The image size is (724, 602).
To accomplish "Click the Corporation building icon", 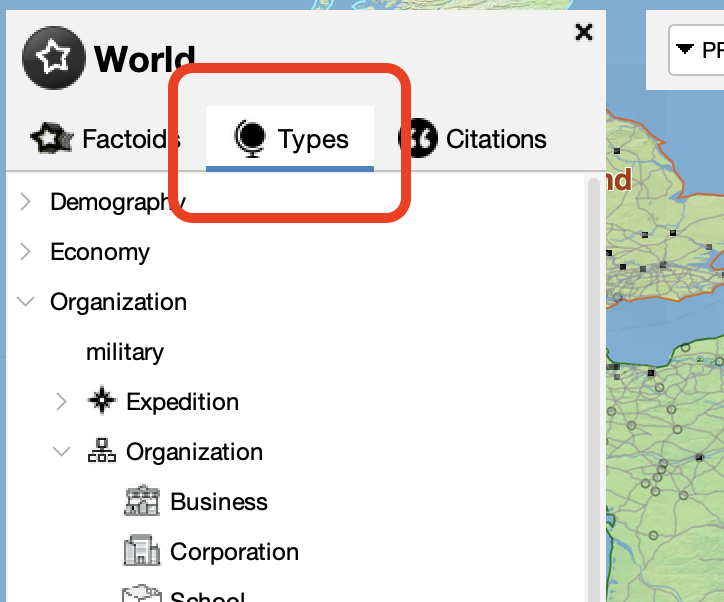I will click(142, 550).
